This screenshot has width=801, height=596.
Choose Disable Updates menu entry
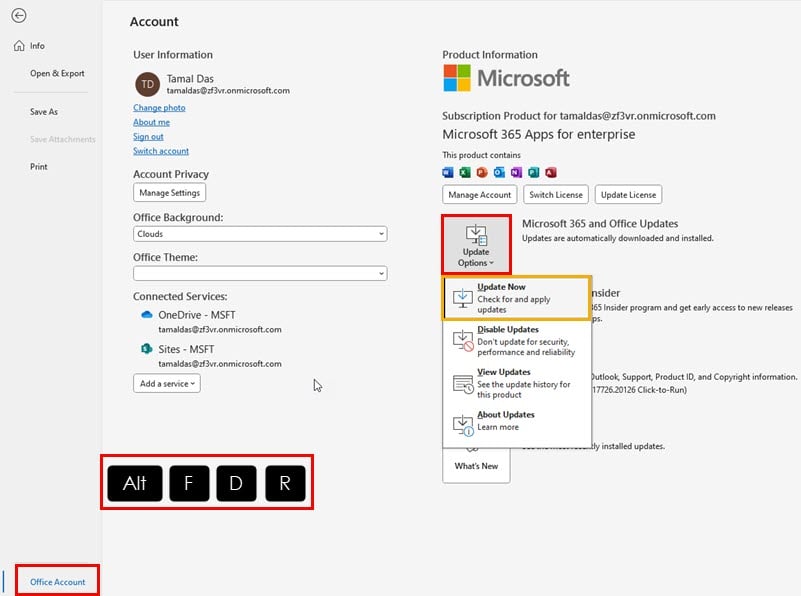point(517,341)
